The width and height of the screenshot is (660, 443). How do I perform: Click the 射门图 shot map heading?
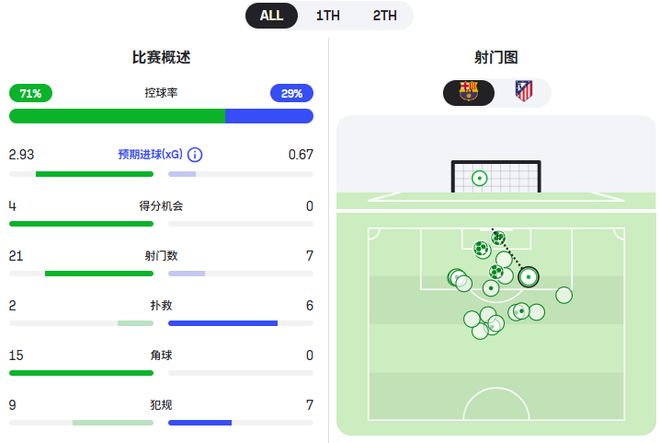pyautogui.click(x=496, y=58)
